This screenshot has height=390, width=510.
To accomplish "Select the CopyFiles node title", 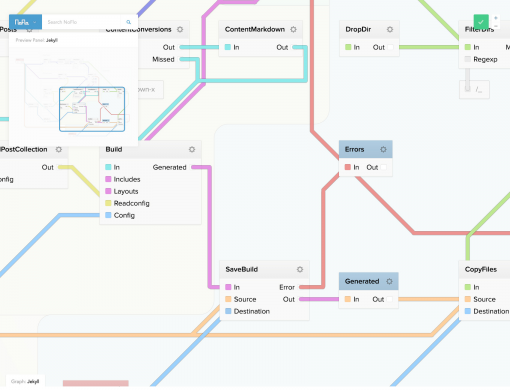I will (481, 269).
